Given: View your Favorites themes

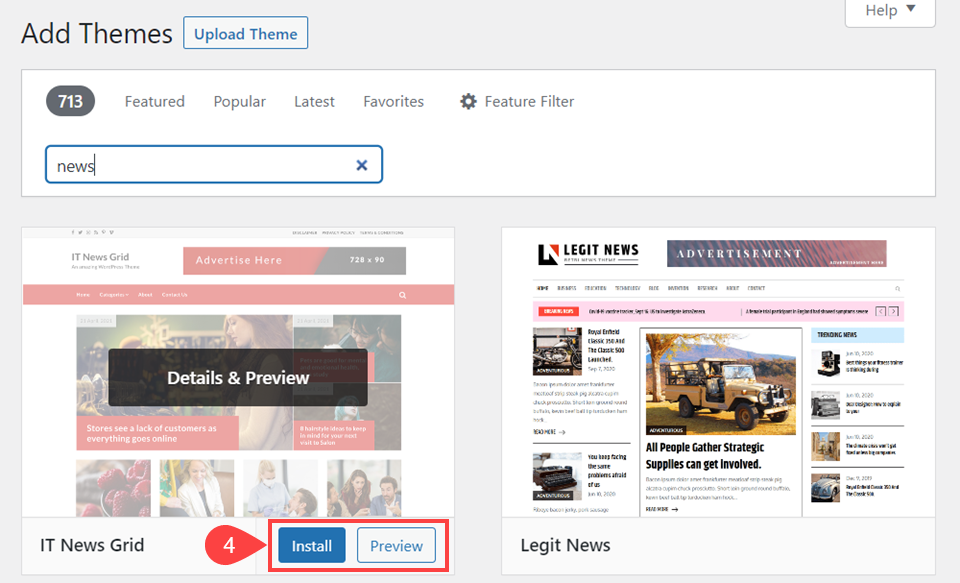Looking at the screenshot, I should click(x=393, y=101).
